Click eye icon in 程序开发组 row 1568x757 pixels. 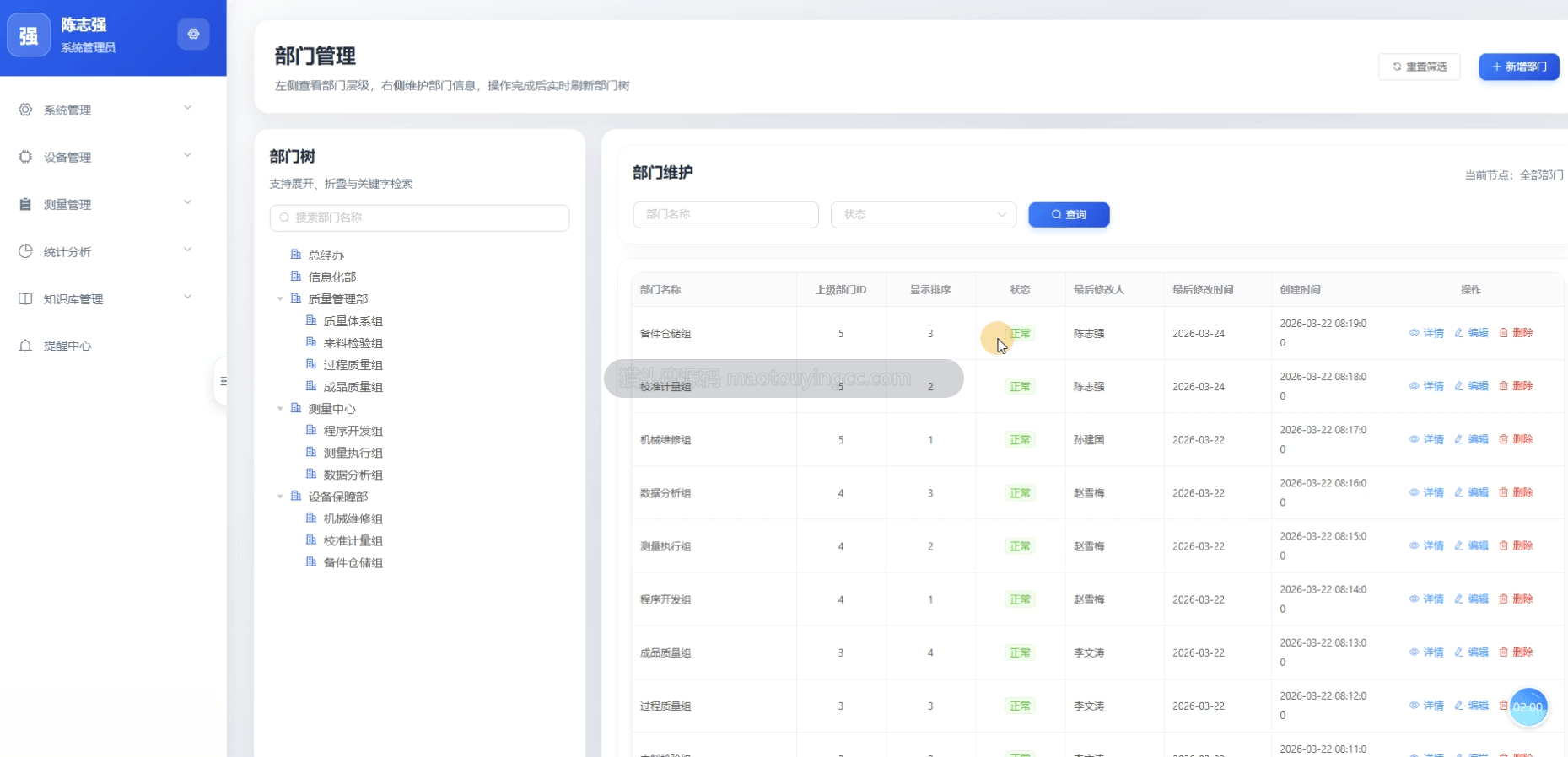point(1414,599)
